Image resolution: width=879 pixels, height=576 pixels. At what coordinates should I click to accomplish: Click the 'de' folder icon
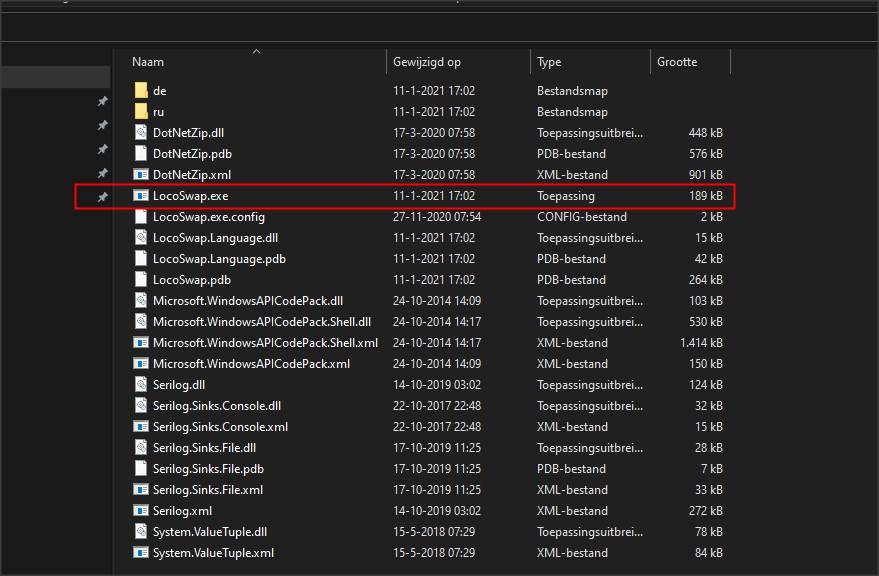141,91
